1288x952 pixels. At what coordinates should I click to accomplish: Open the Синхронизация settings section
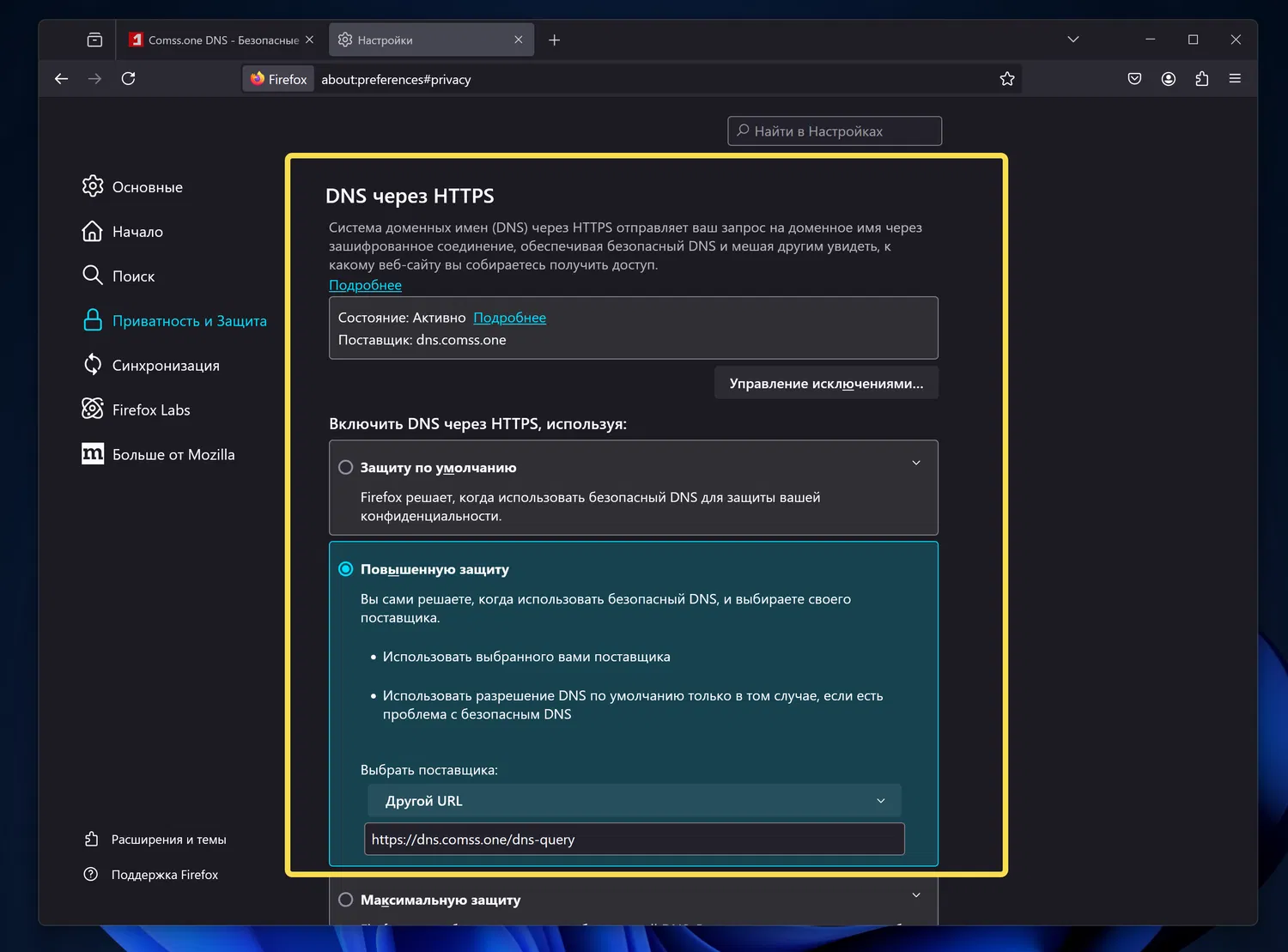point(165,366)
